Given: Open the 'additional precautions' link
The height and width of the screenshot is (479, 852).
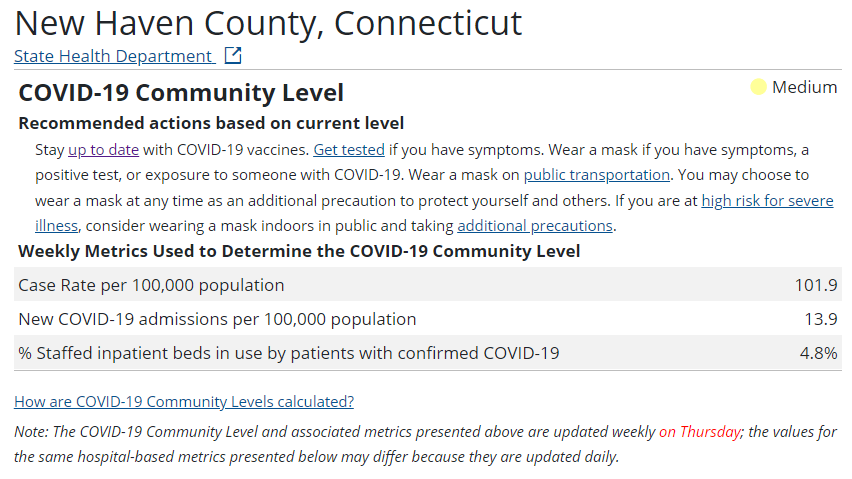Looking at the screenshot, I should pyautogui.click(x=535, y=225).
